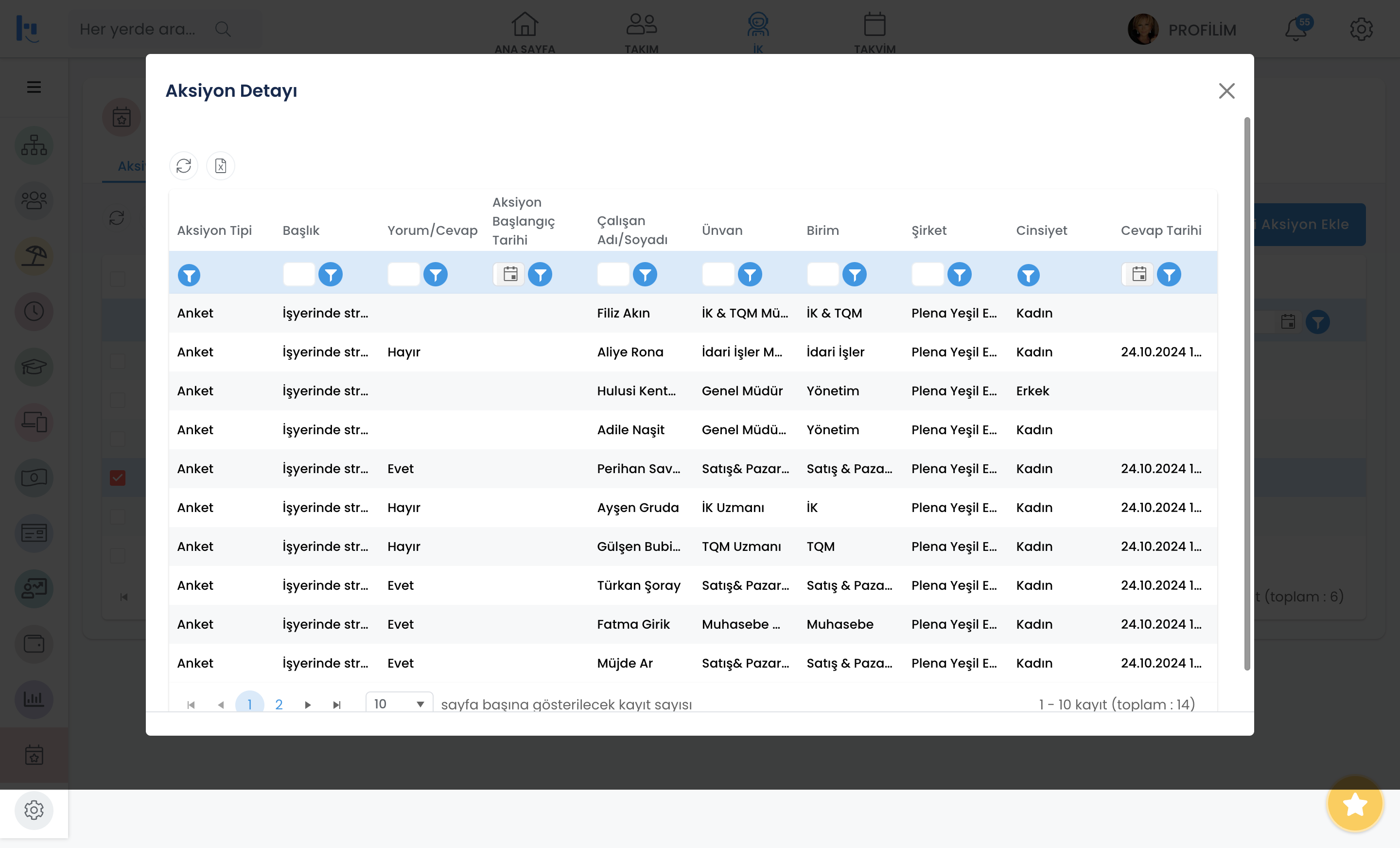Close the Aksiyon Detayı dialog

click(x=1226, y=91)
